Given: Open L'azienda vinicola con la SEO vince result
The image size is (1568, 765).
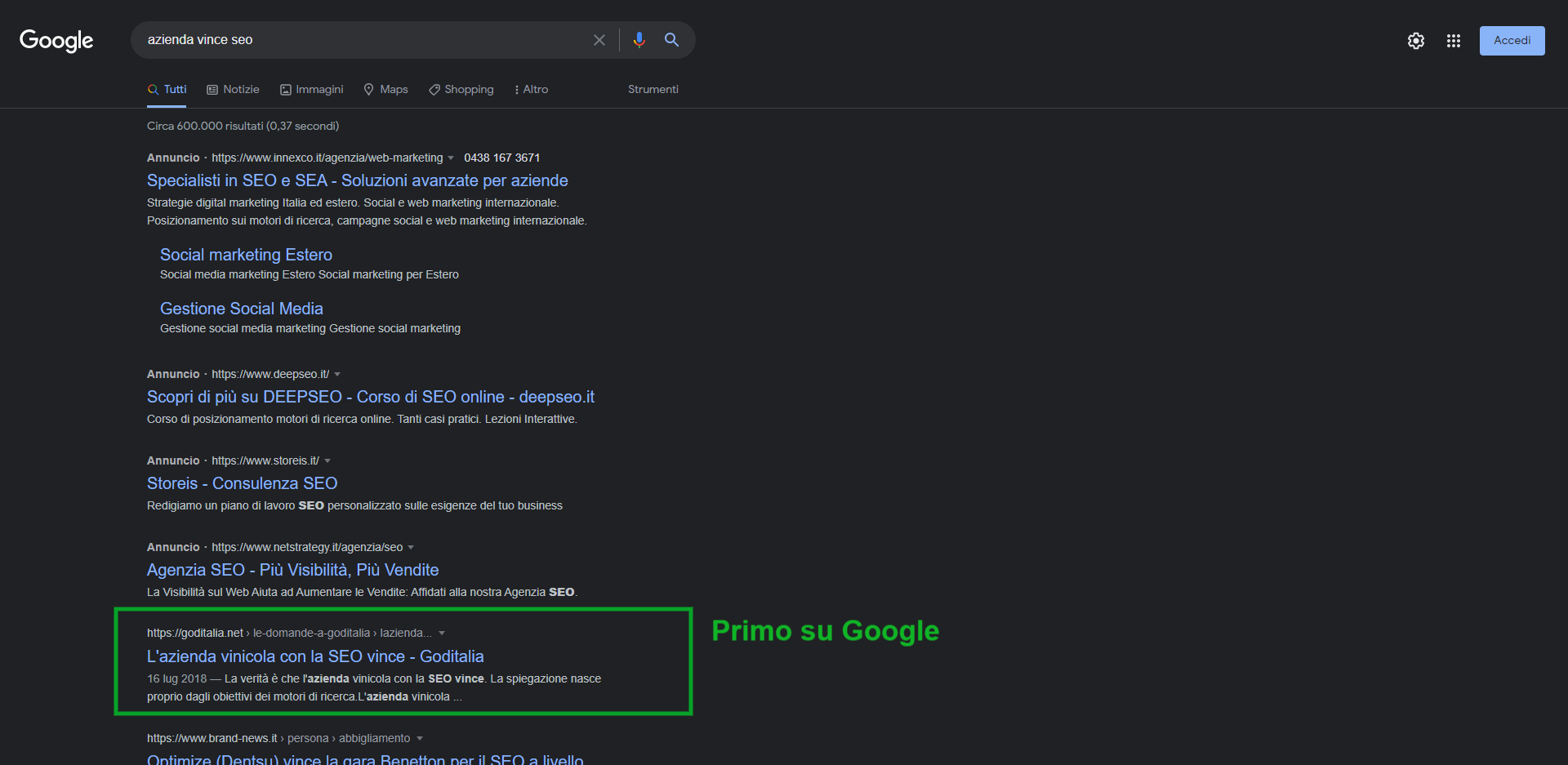Looking at the screenshot, I should tap(315, 656).
